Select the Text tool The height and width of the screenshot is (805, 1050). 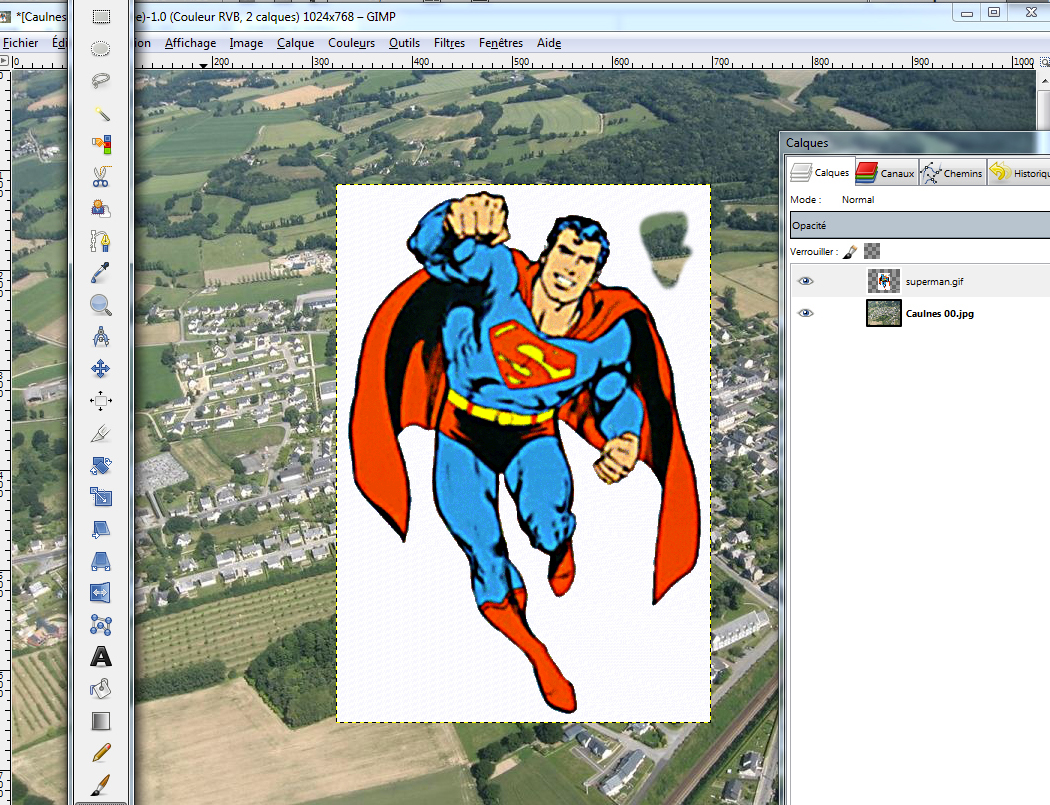101,657
